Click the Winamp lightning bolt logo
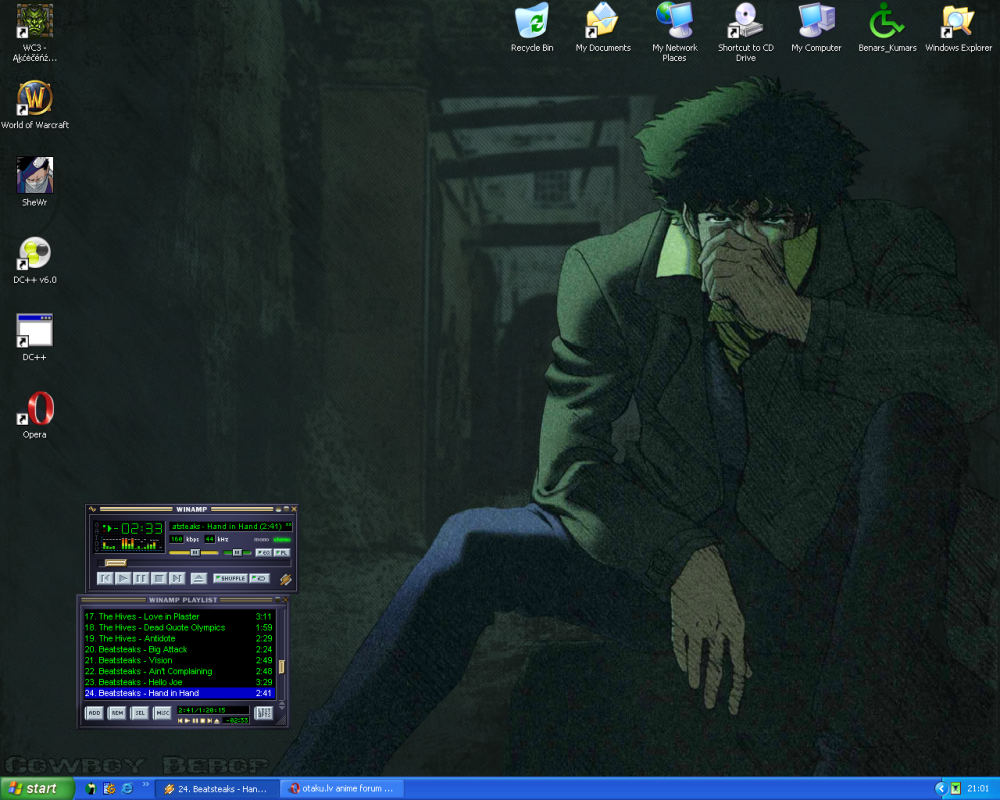The image size is (1000, 800). coord(285,580)
